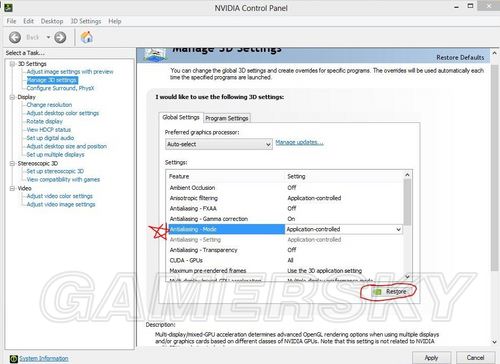Click the NVIDIA app icon in title bar

pos(8,7)
